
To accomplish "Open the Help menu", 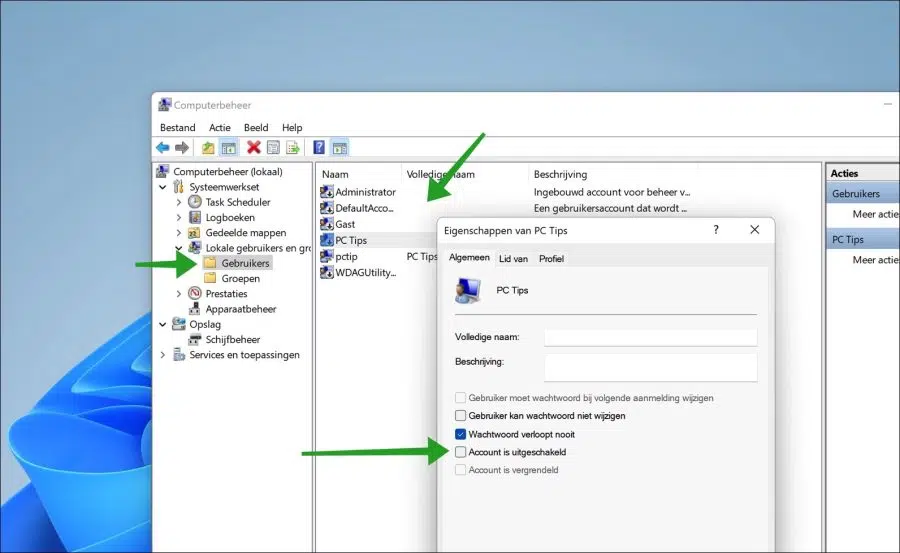I will click(x=292, y=127).
